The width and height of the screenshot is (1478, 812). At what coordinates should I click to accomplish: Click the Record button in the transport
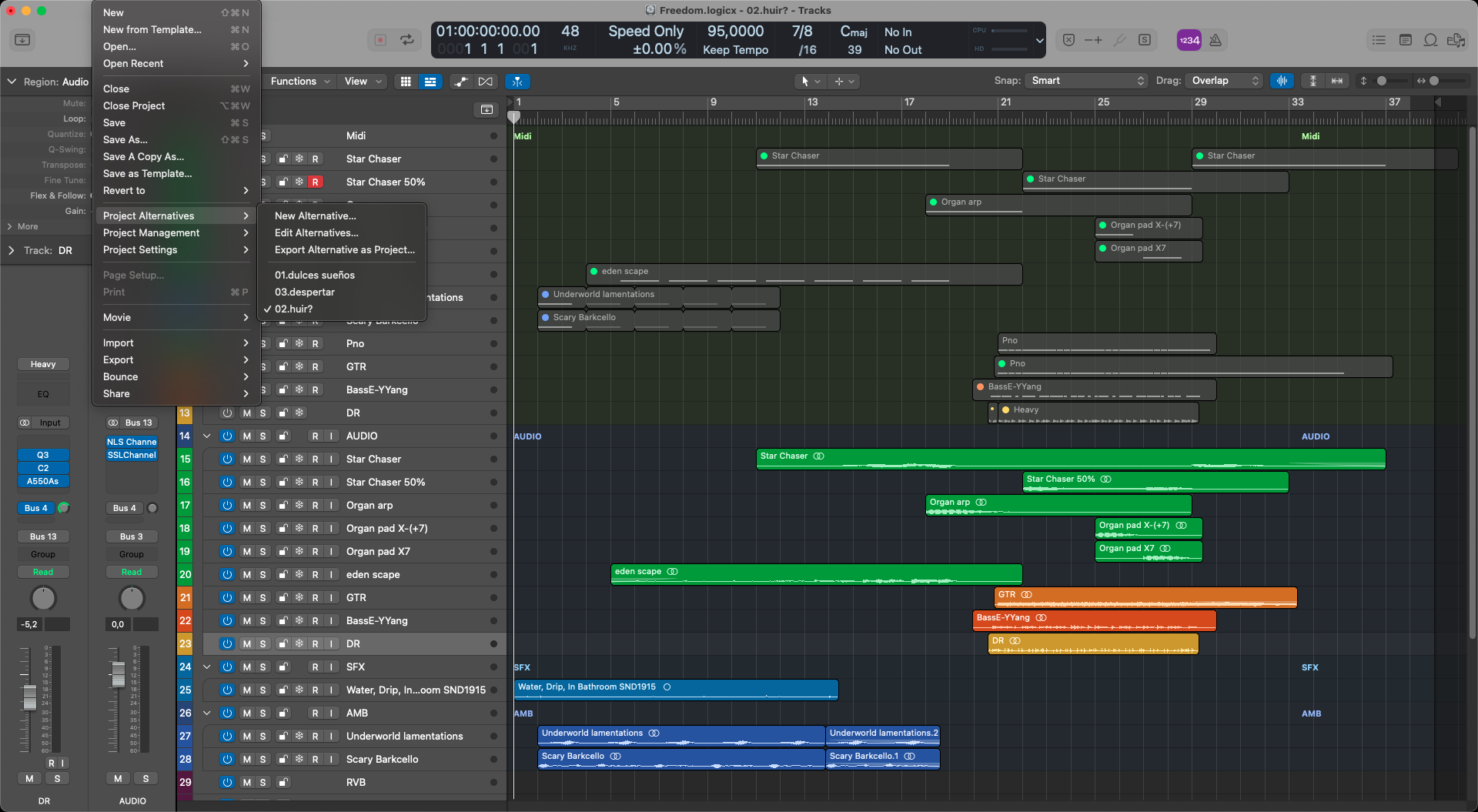(x=380, y=40)
